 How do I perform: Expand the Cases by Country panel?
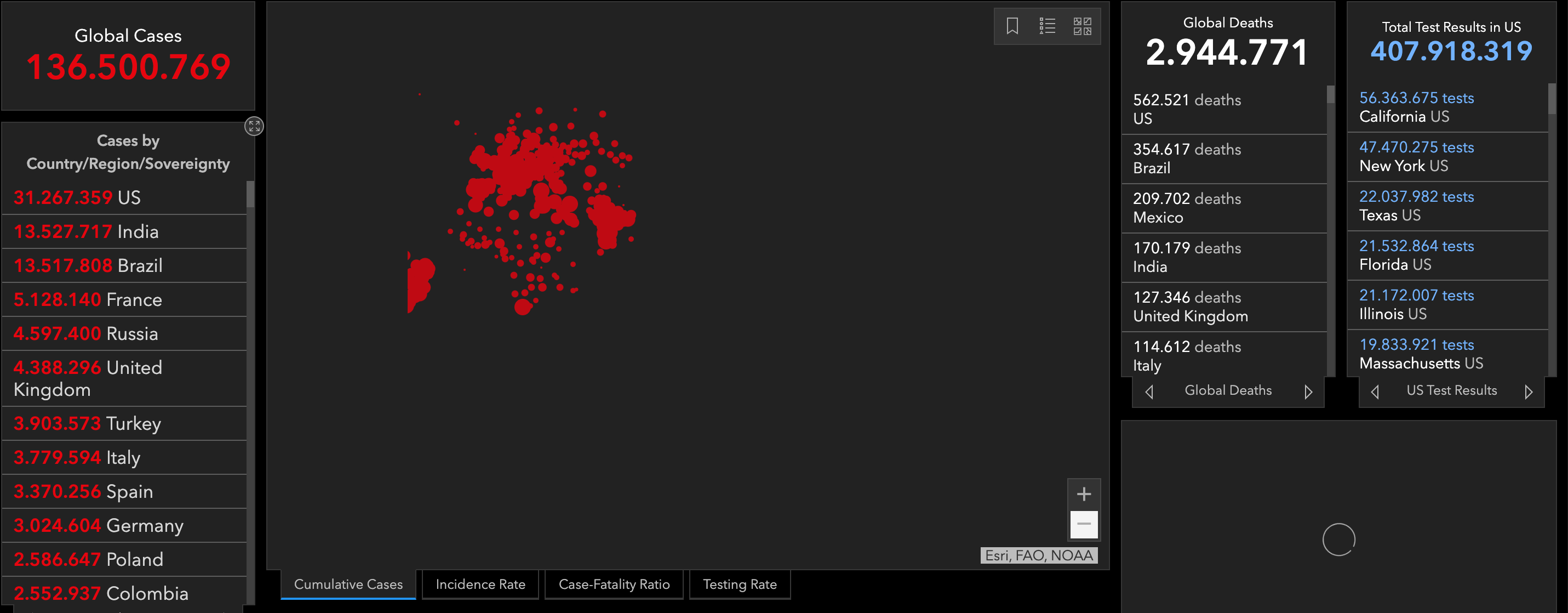[254, 126]
